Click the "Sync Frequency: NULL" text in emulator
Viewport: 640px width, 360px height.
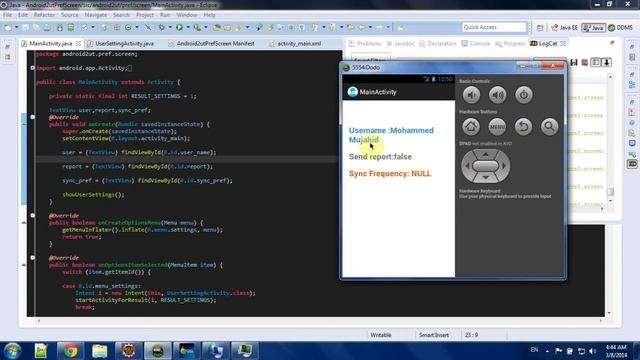click(x=390, y=173)
